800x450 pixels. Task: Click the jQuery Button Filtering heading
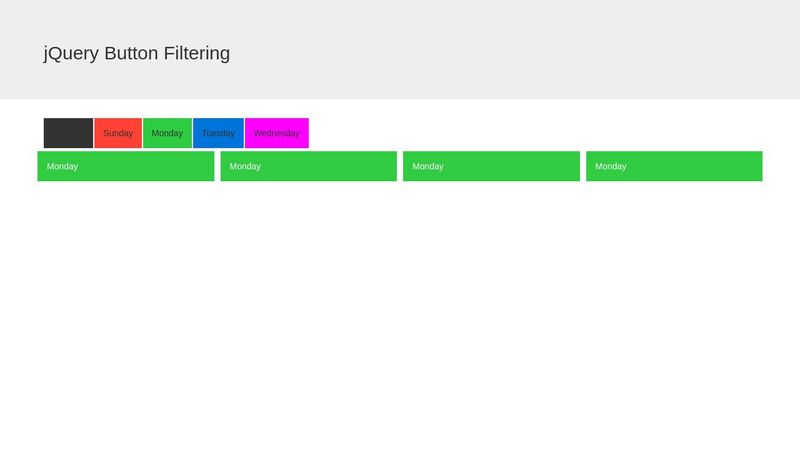point(137,53)
